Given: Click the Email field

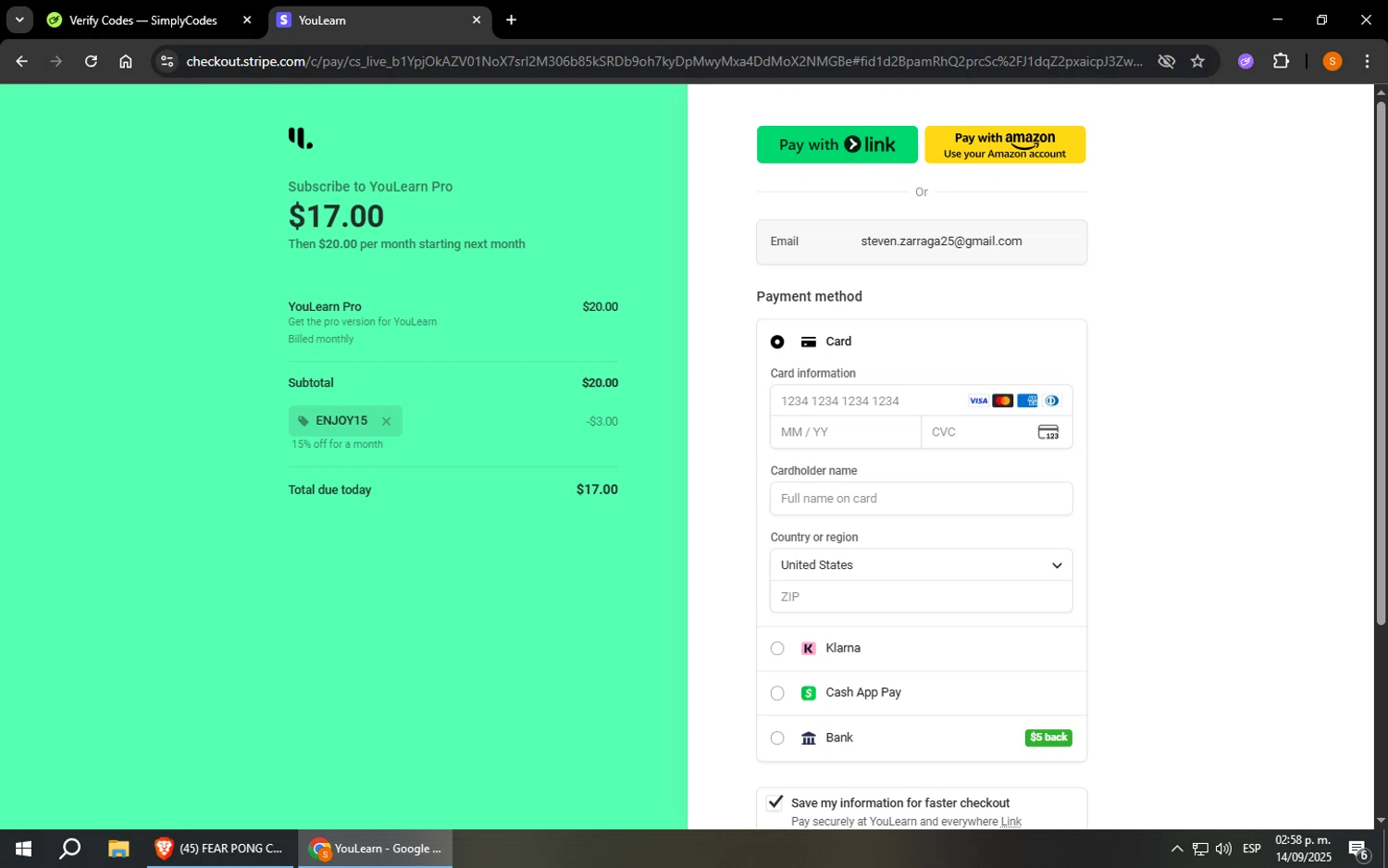Looking at the screenshot, I should point(922,242).
